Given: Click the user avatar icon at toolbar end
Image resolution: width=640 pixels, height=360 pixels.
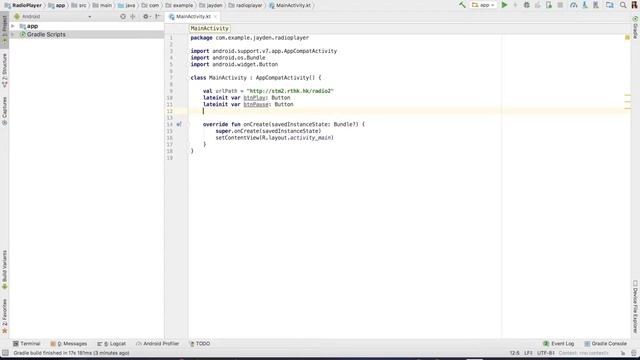Looking at the screenshot, I should [634, 5].
